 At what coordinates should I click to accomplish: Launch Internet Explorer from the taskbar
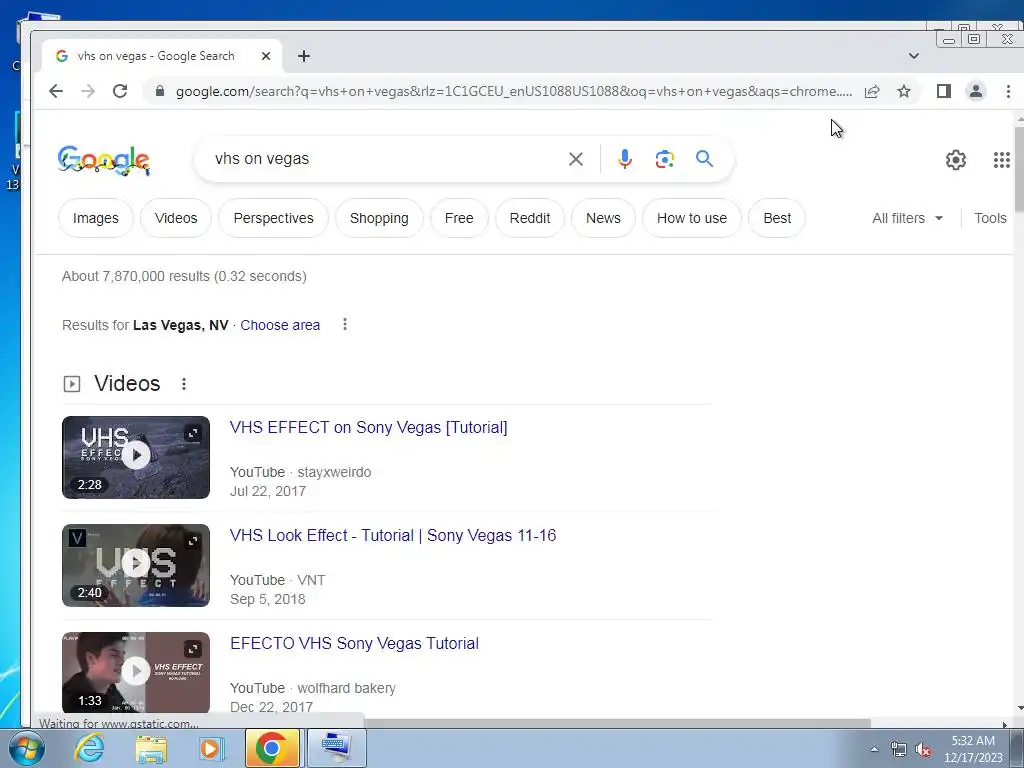pyautogui.click(x=89, y=748)
